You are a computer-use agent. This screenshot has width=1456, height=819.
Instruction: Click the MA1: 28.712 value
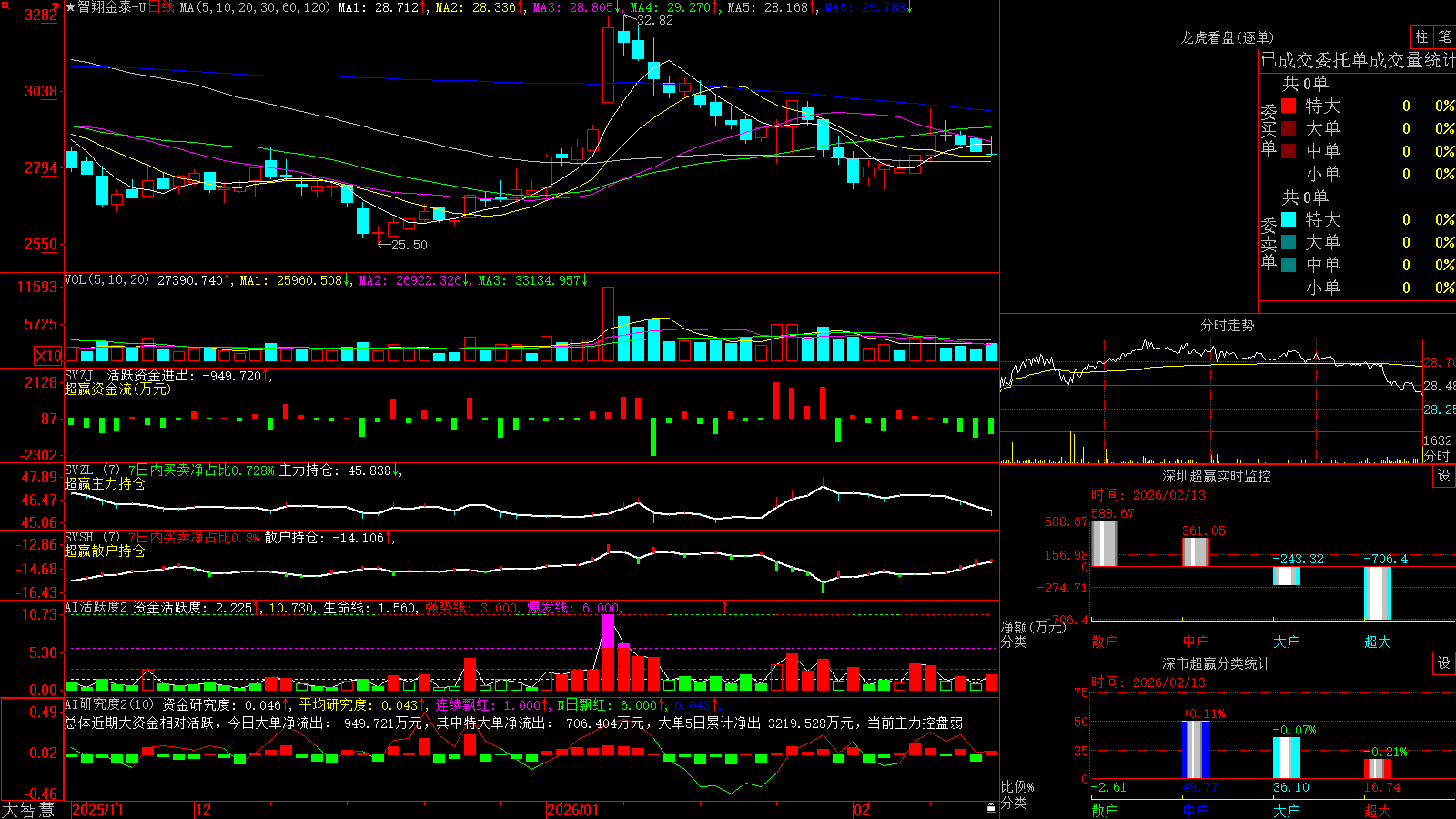tap(379, 7)
